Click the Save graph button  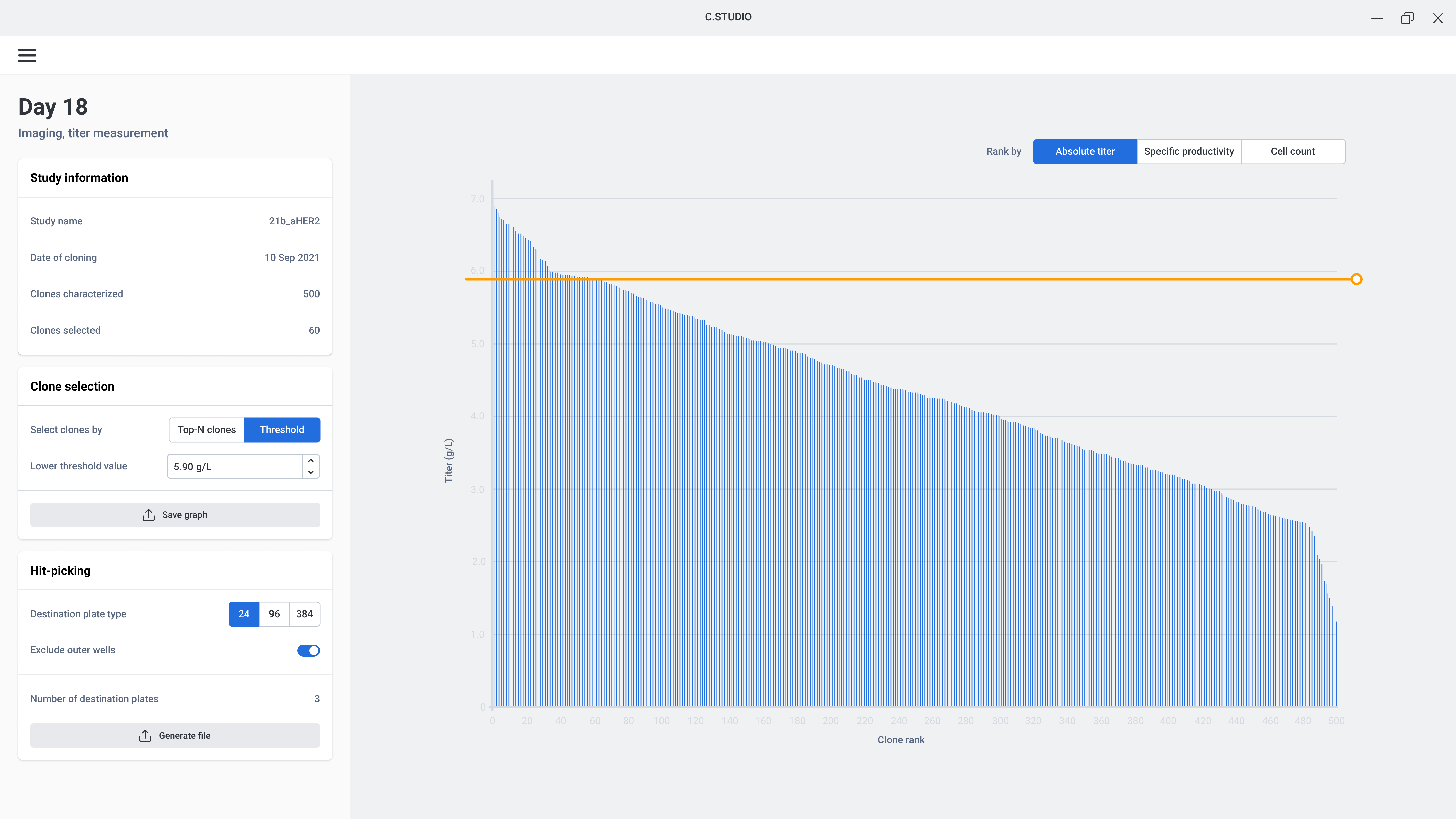(175, 515)
